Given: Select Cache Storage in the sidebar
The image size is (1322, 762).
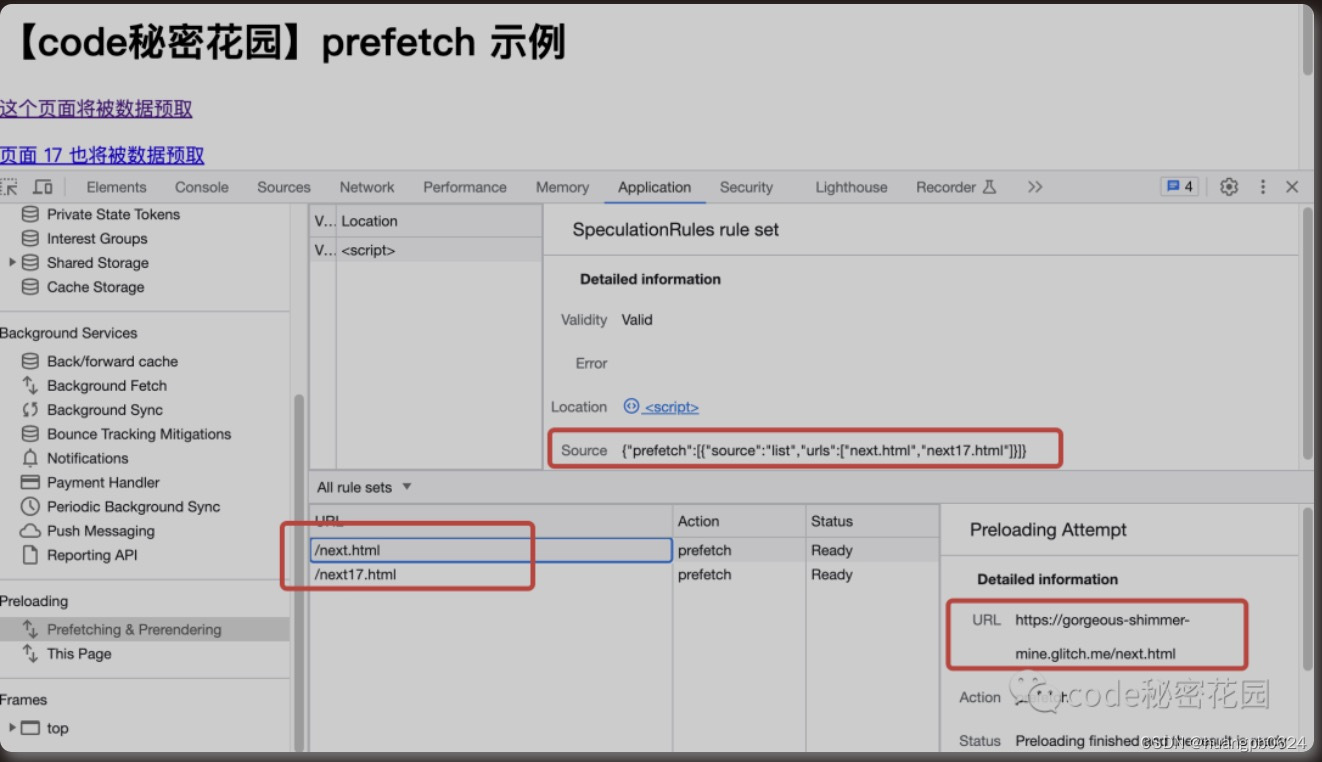Looking at the screenshot, I should click(95, 287).
